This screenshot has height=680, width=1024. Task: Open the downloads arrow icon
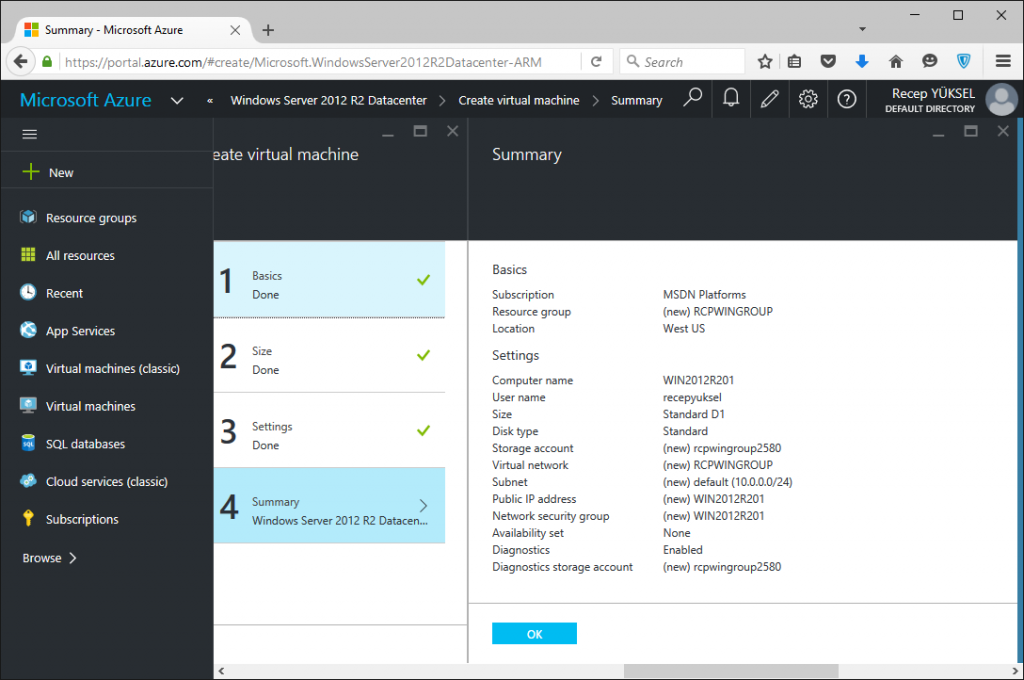(x=862, y=61)
